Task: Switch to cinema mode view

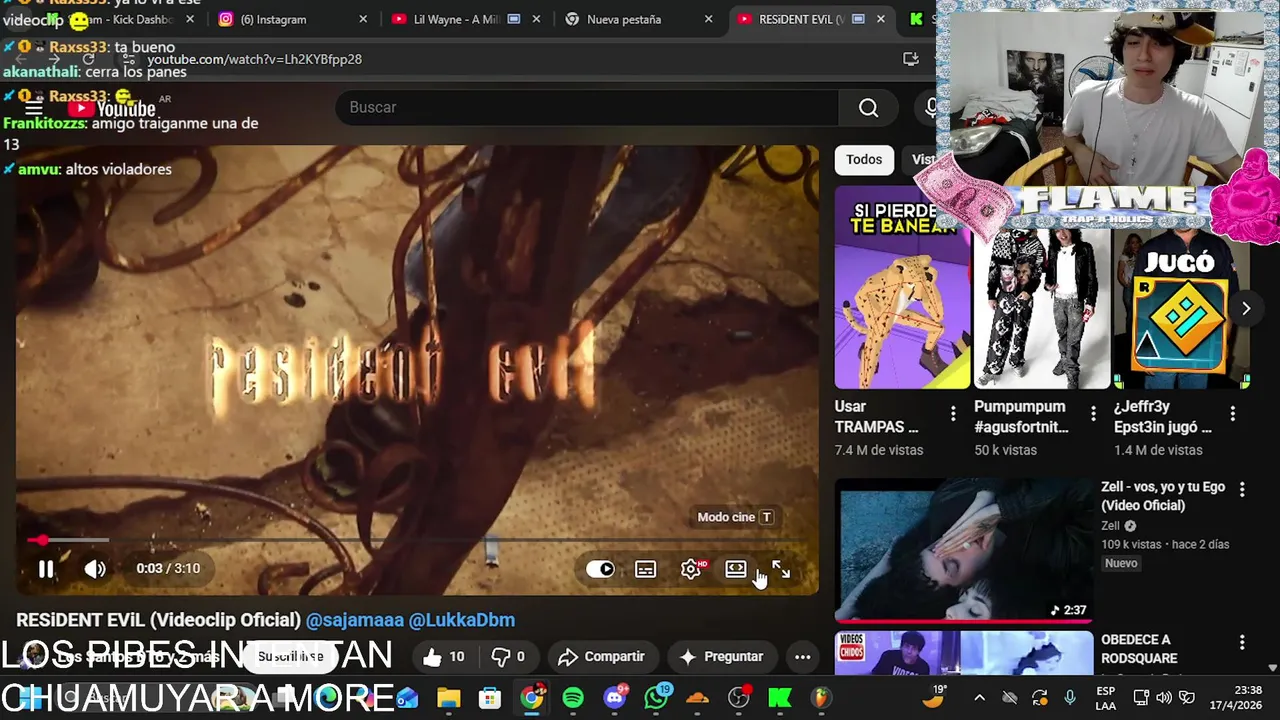Action: [x=736, y=569]
